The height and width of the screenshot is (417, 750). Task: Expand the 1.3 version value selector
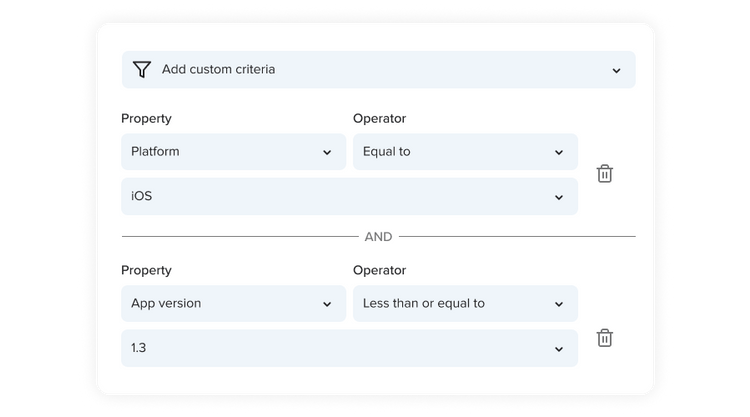tap(349, 348)
